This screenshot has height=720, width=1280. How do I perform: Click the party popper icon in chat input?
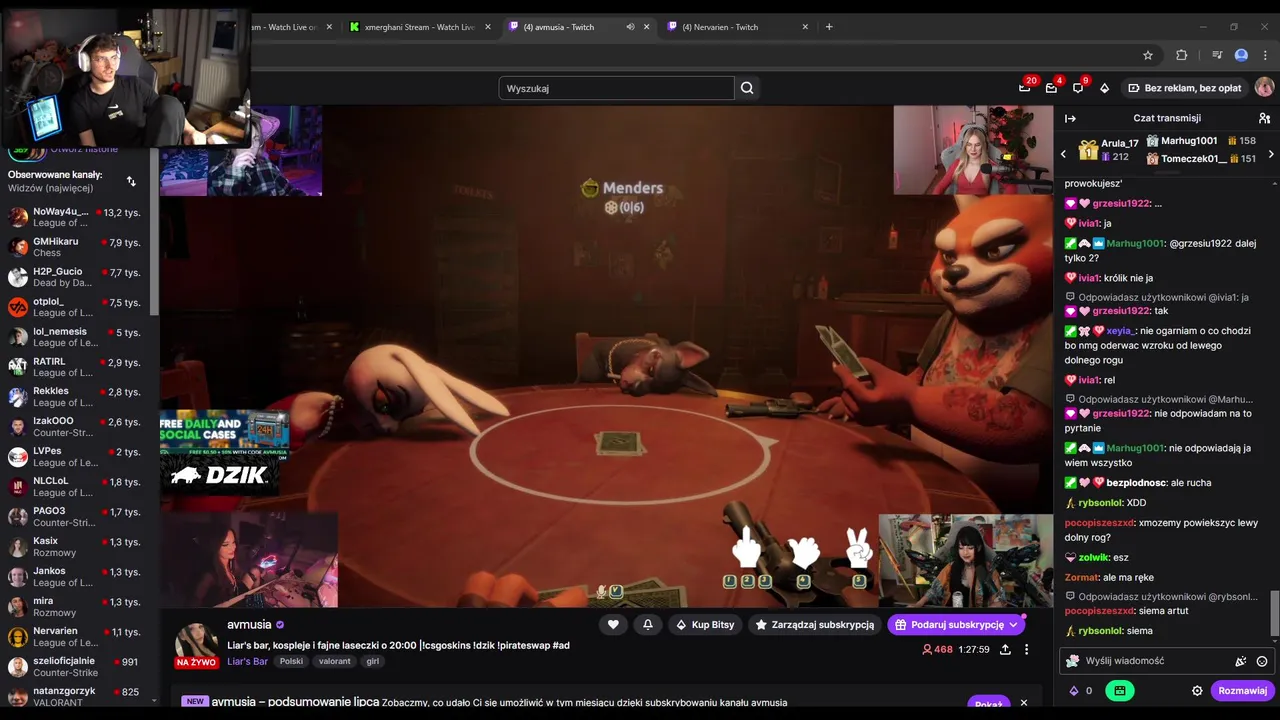point(1241,661)
